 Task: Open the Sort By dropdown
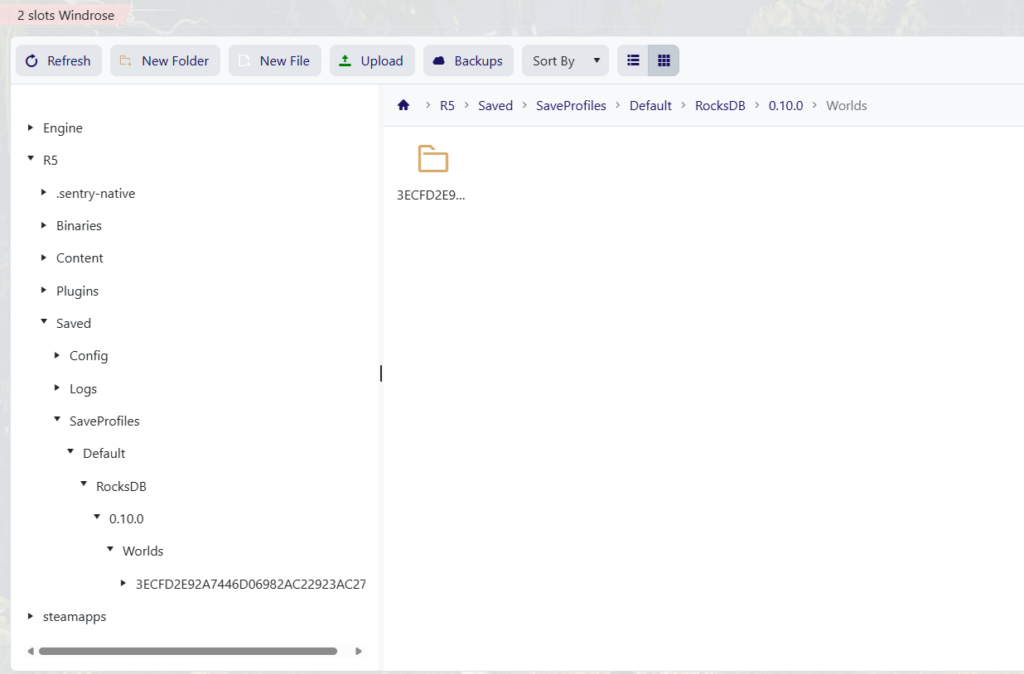click(x=565, y=61)
